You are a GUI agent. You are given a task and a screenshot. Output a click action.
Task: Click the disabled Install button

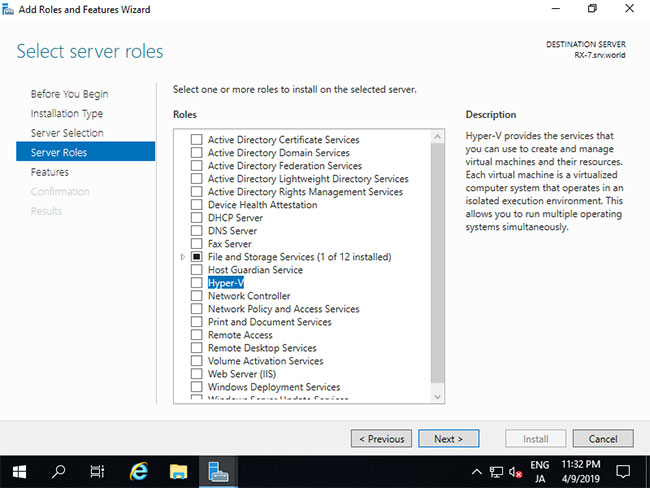[x=535, y=438]
